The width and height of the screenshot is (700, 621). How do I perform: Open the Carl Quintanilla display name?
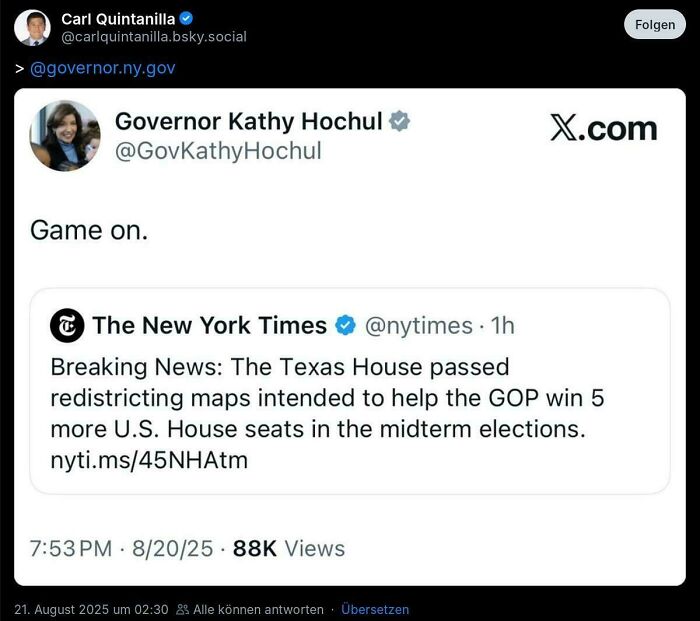pyautogui.click(x=117, y=19)
